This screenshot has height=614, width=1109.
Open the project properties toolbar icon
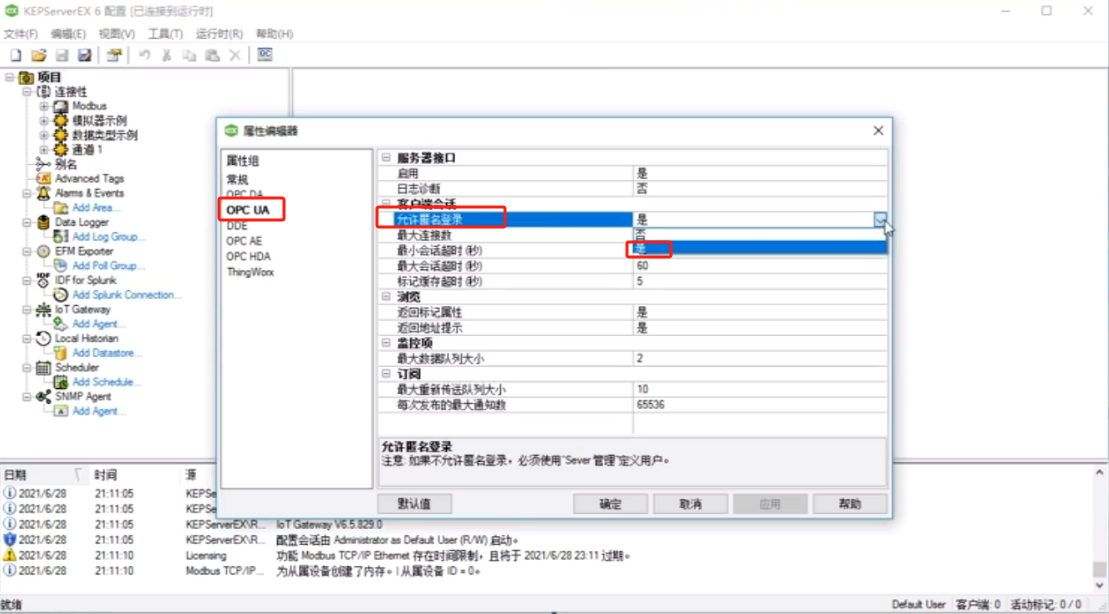[x=114, y=55]
